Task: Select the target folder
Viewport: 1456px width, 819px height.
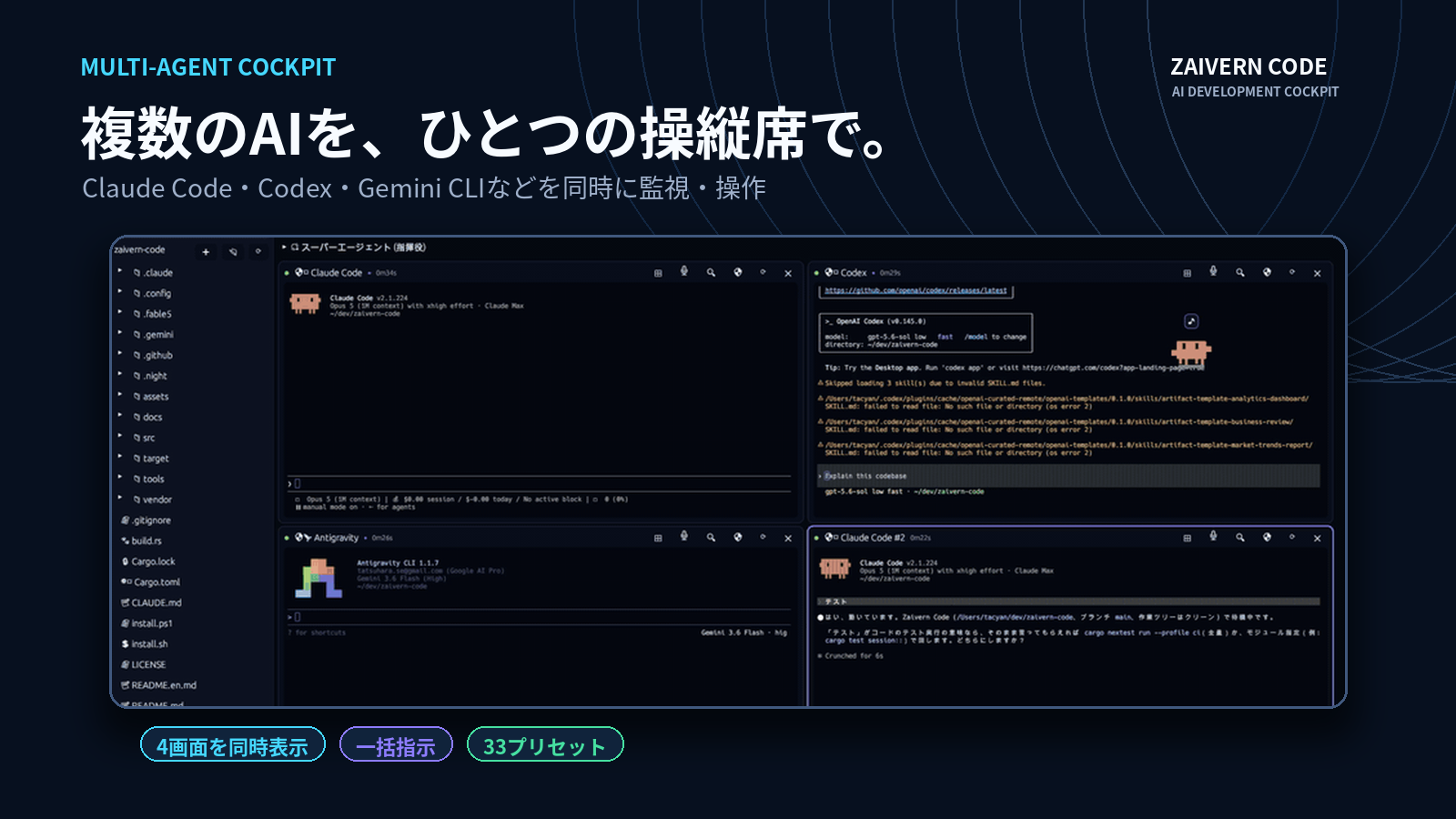Action: point(151,459)
